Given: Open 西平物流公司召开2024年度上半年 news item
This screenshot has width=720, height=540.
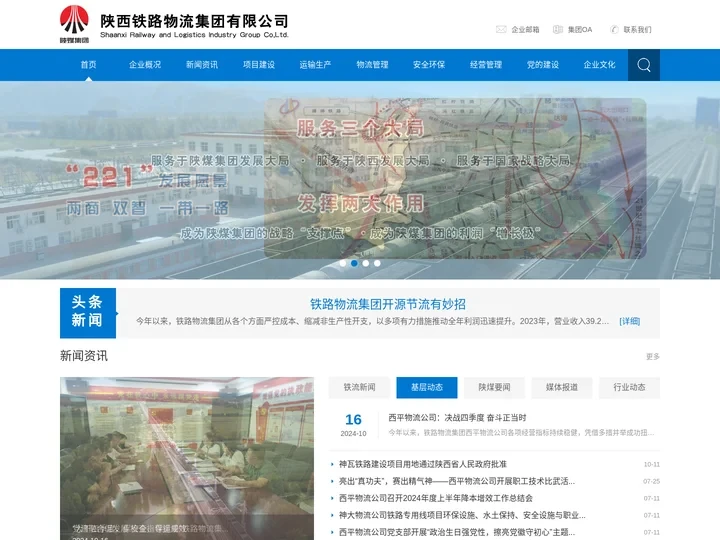Looking at the screenshot, I should point(435,498).
